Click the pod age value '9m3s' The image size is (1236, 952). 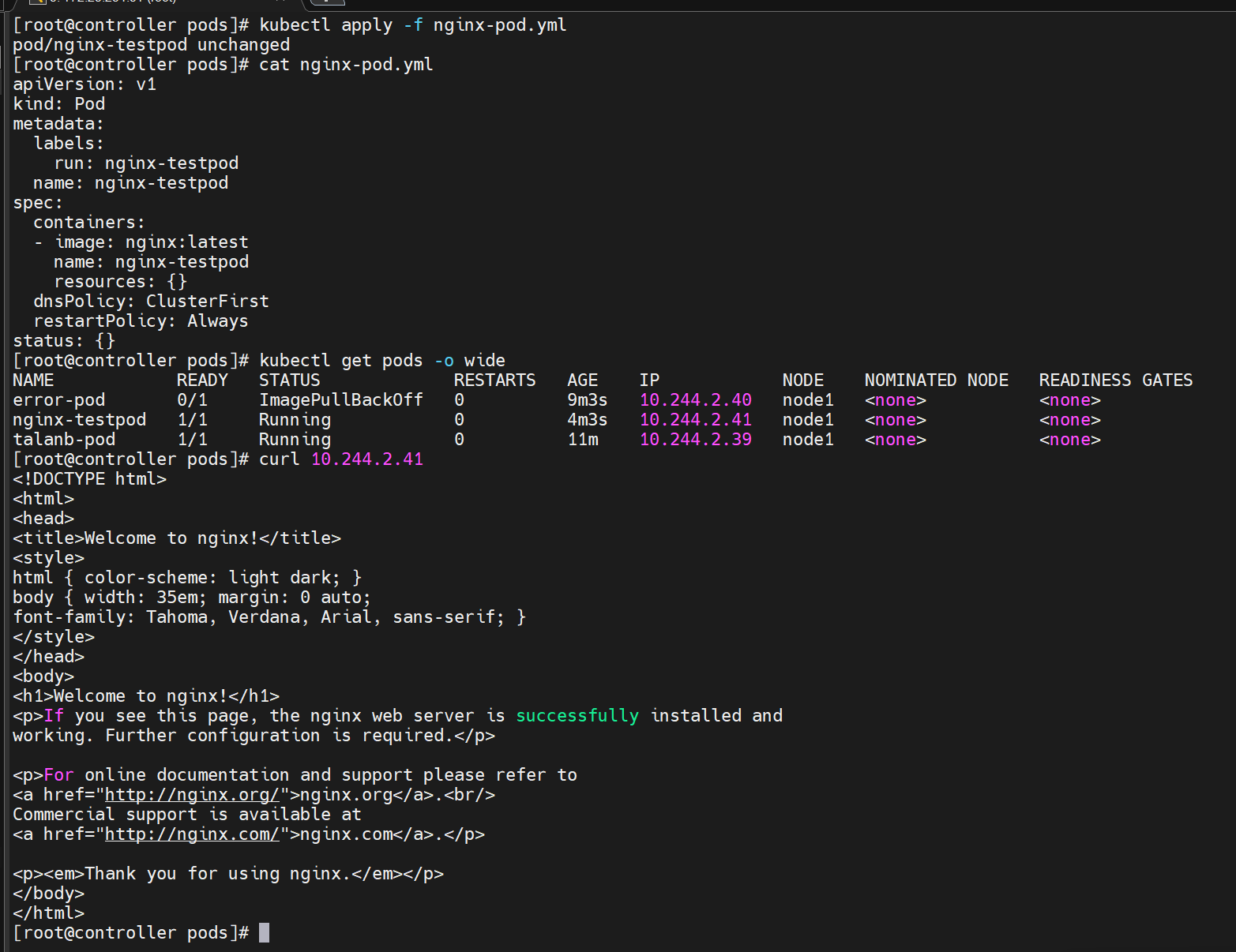tap(588, 400)
